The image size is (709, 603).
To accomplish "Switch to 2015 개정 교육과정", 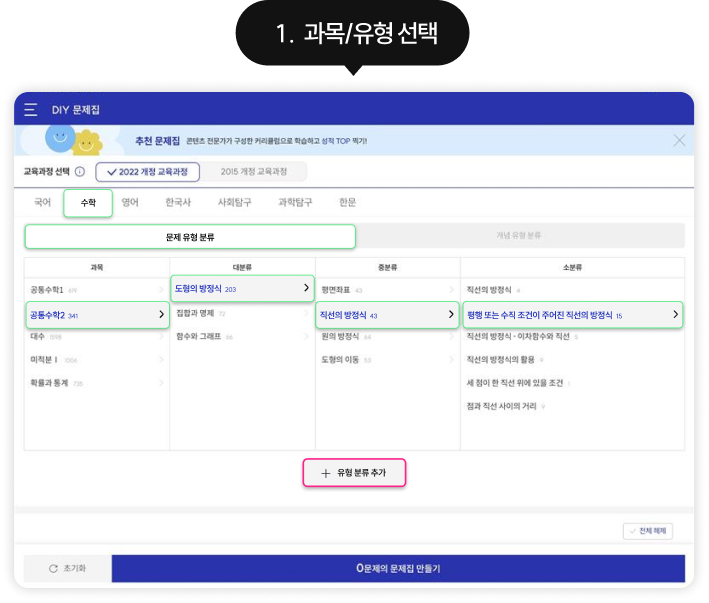I will 255,172.
